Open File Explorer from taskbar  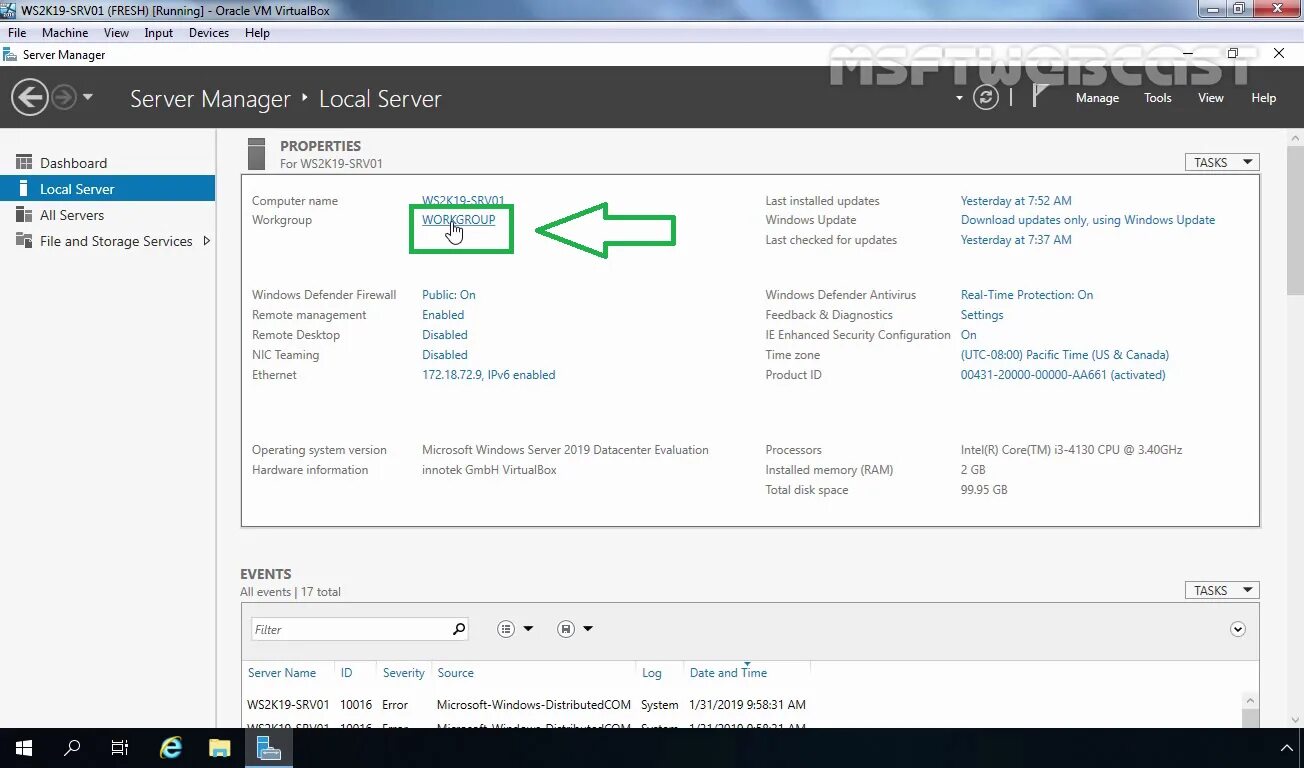point(220,748)
